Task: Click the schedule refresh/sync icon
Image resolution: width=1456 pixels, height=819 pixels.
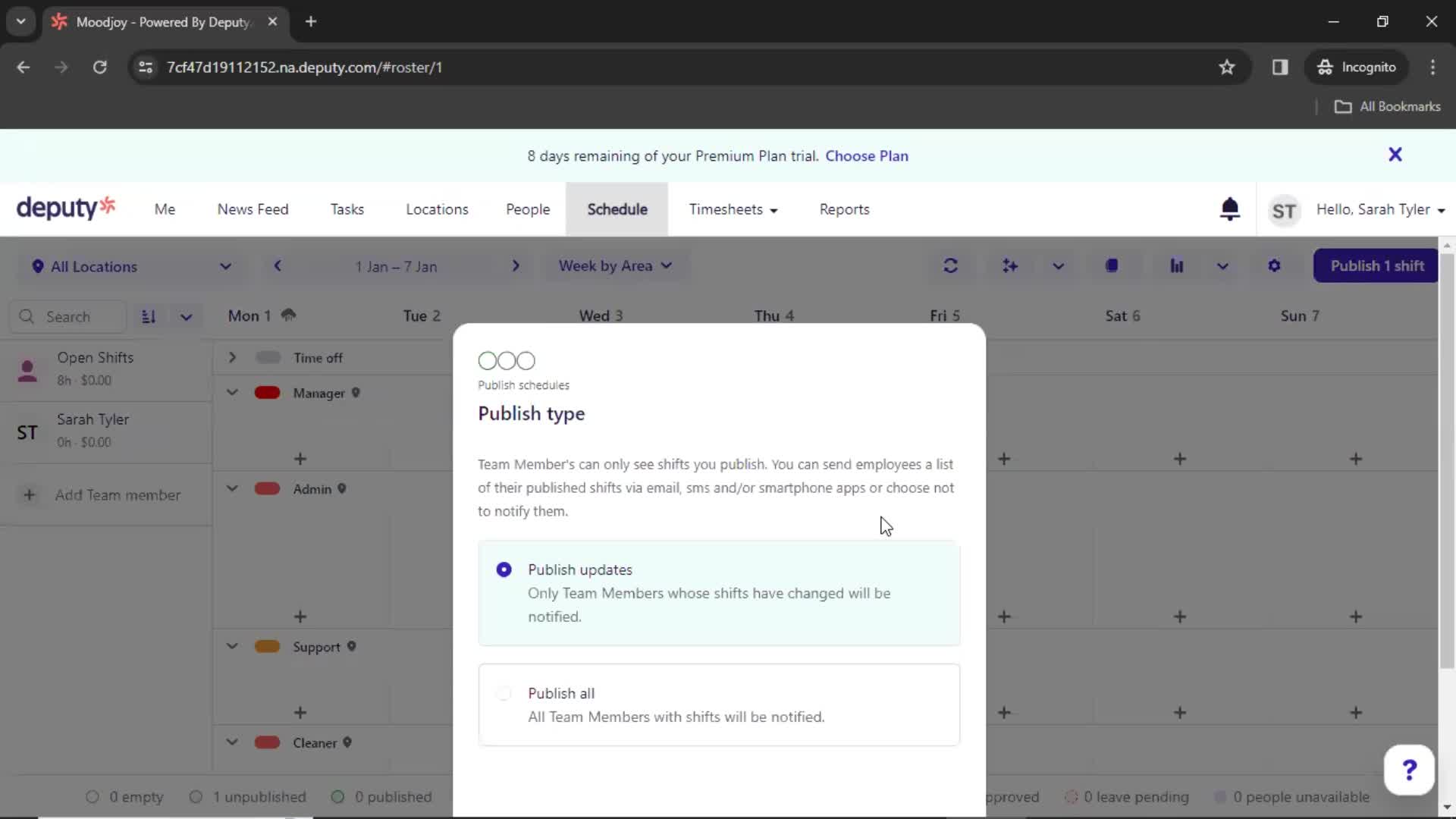Action: point(950,265)
